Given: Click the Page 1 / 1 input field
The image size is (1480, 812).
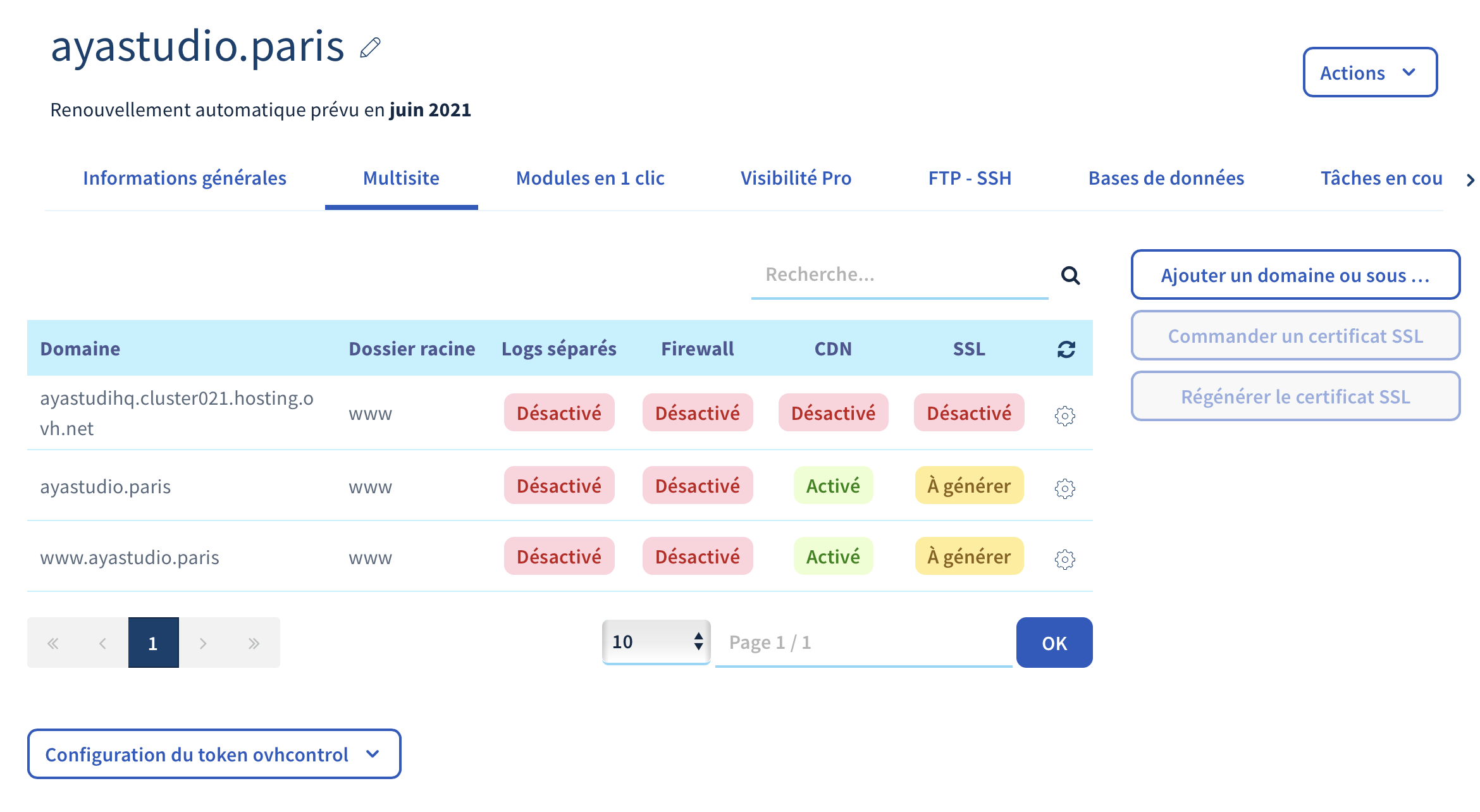Looking at the screenshot, I should tap(863, 643).
